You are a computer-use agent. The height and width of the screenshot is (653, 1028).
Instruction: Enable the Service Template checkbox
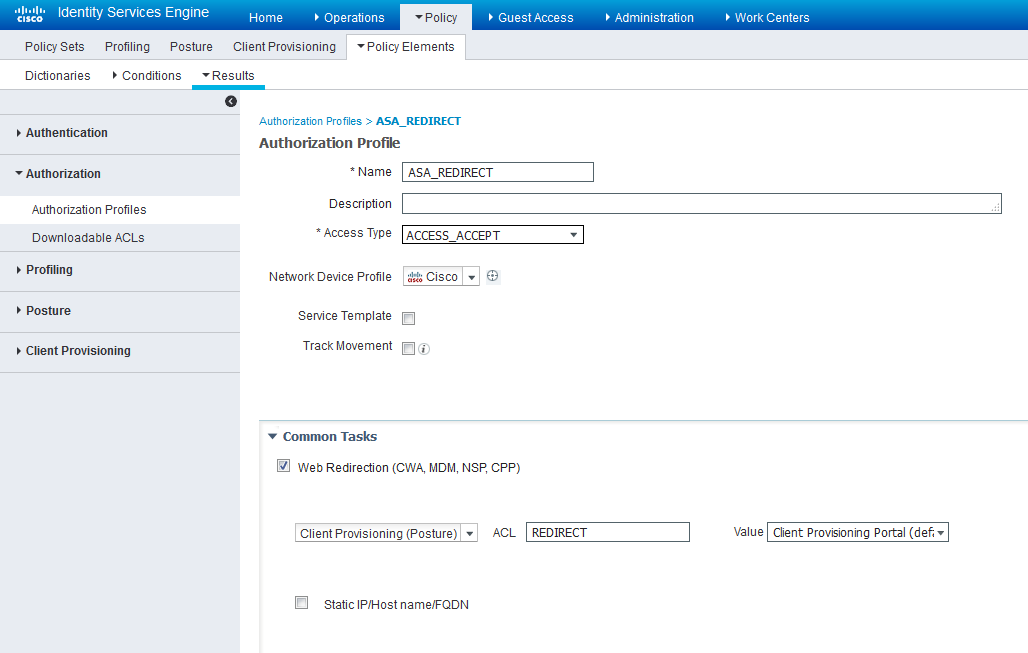(408, 318)
